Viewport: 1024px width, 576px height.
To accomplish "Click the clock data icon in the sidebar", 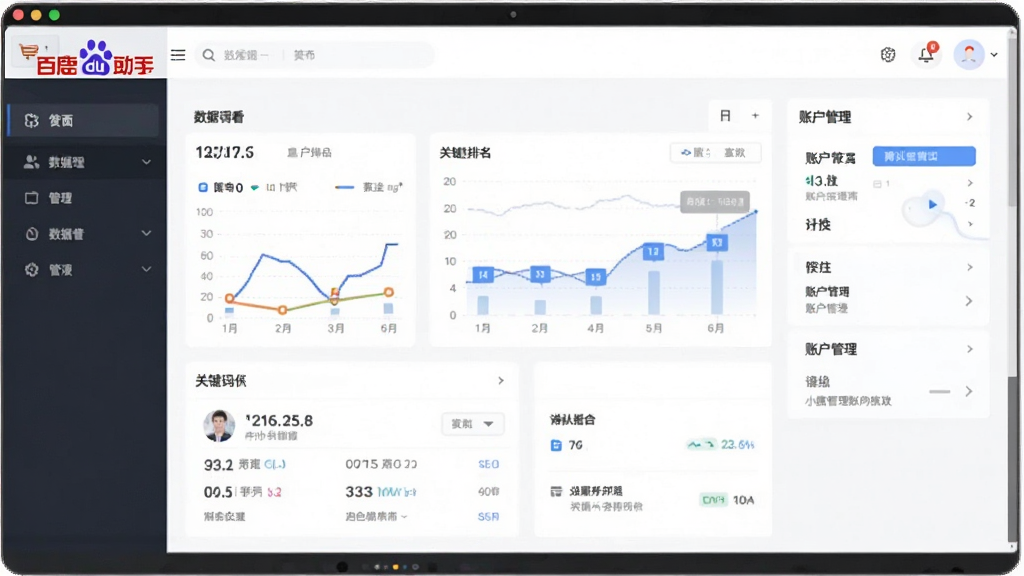I will click(x=31, y=234).
